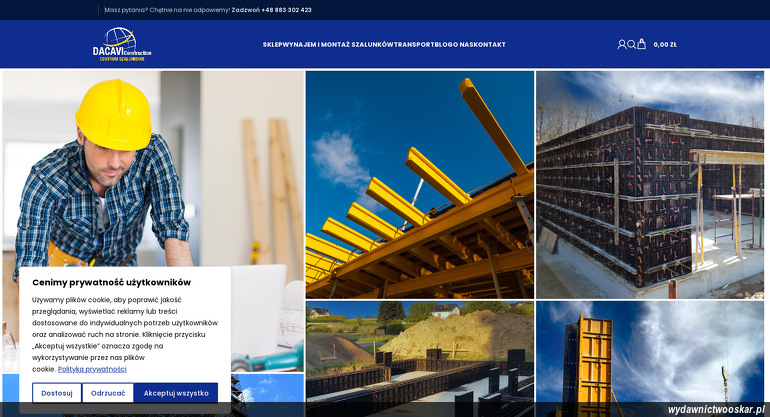
Task: Click the Akceptuj wszystko button
Action: pyautogui.click(x=176, y=393)
